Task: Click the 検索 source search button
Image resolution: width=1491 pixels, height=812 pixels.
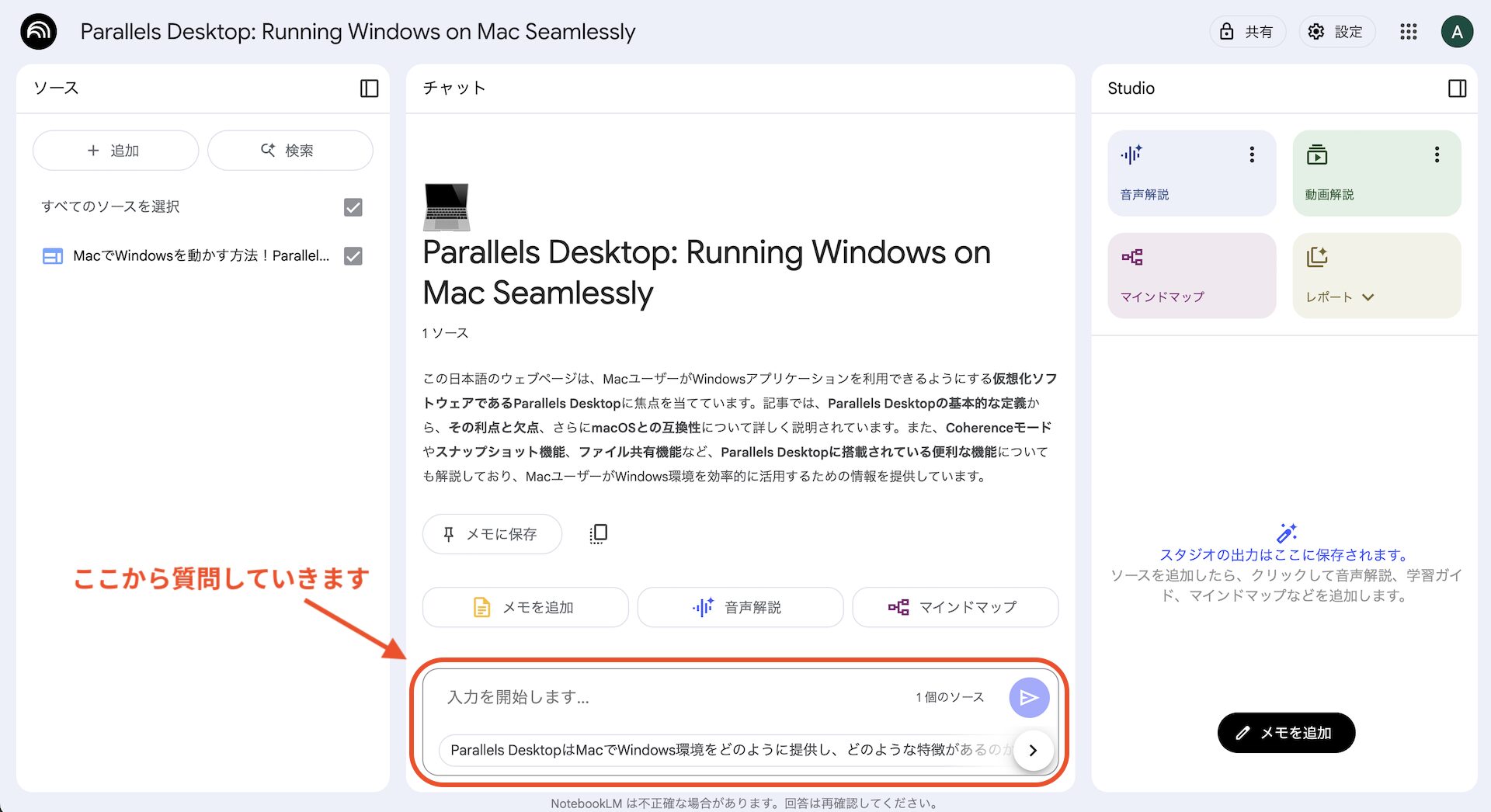Action: (290, 151)
